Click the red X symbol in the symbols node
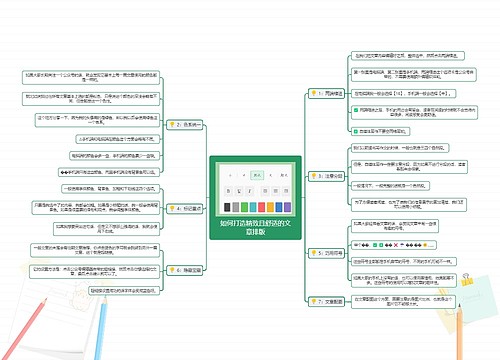This screenshot has width=500, height=360. (396, 245)
